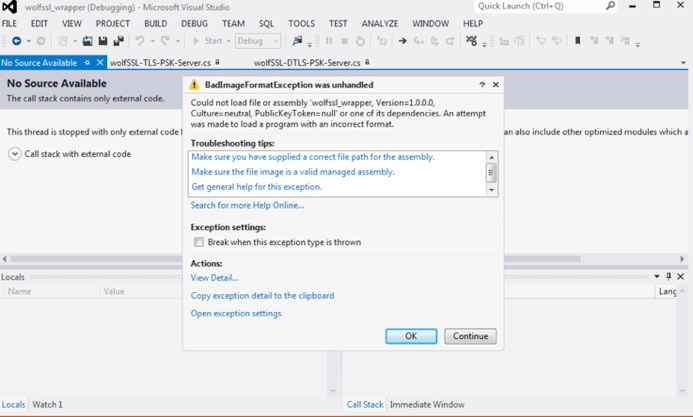Click the Attach to Process toolbar icon
This screenshot has width=693, height=417.
click(x=297, y=41)
